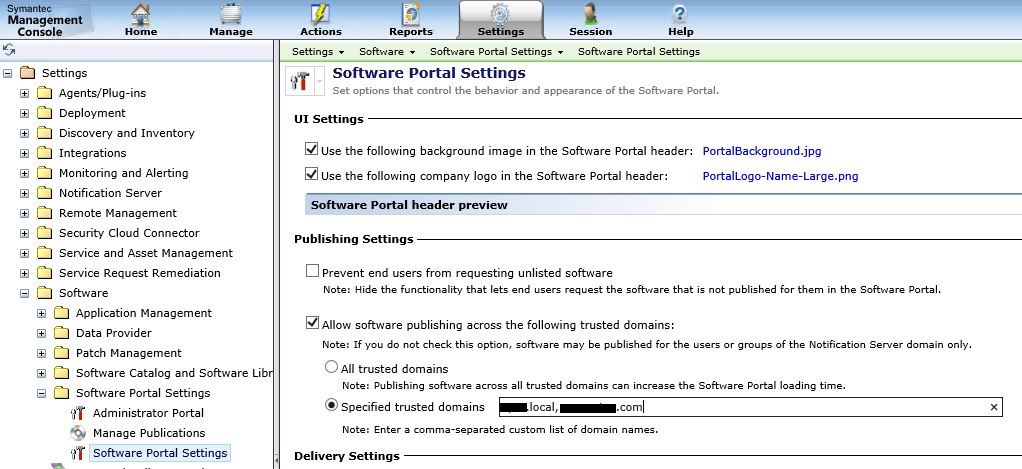Image resolution: width=1022 pixels, height=469 pixels.
Task: Click the Integrations folder icon
Action: coord(44,153)
